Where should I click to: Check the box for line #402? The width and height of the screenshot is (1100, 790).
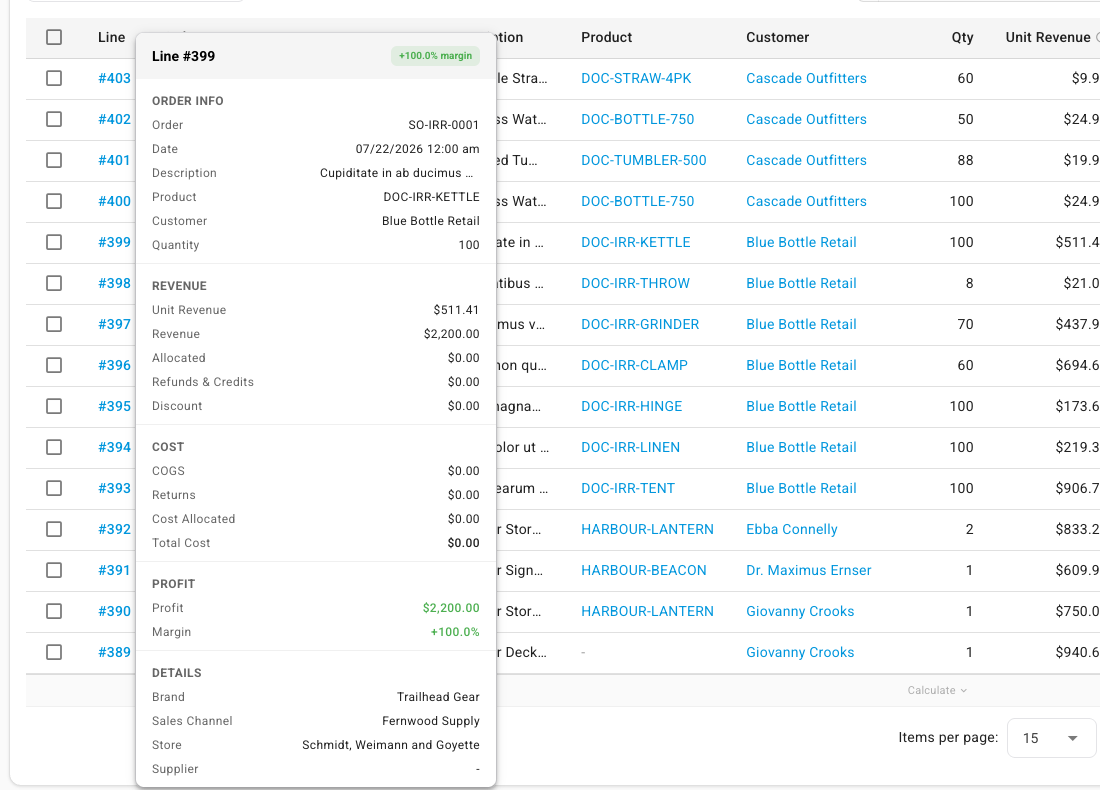(x=54, y=119)
